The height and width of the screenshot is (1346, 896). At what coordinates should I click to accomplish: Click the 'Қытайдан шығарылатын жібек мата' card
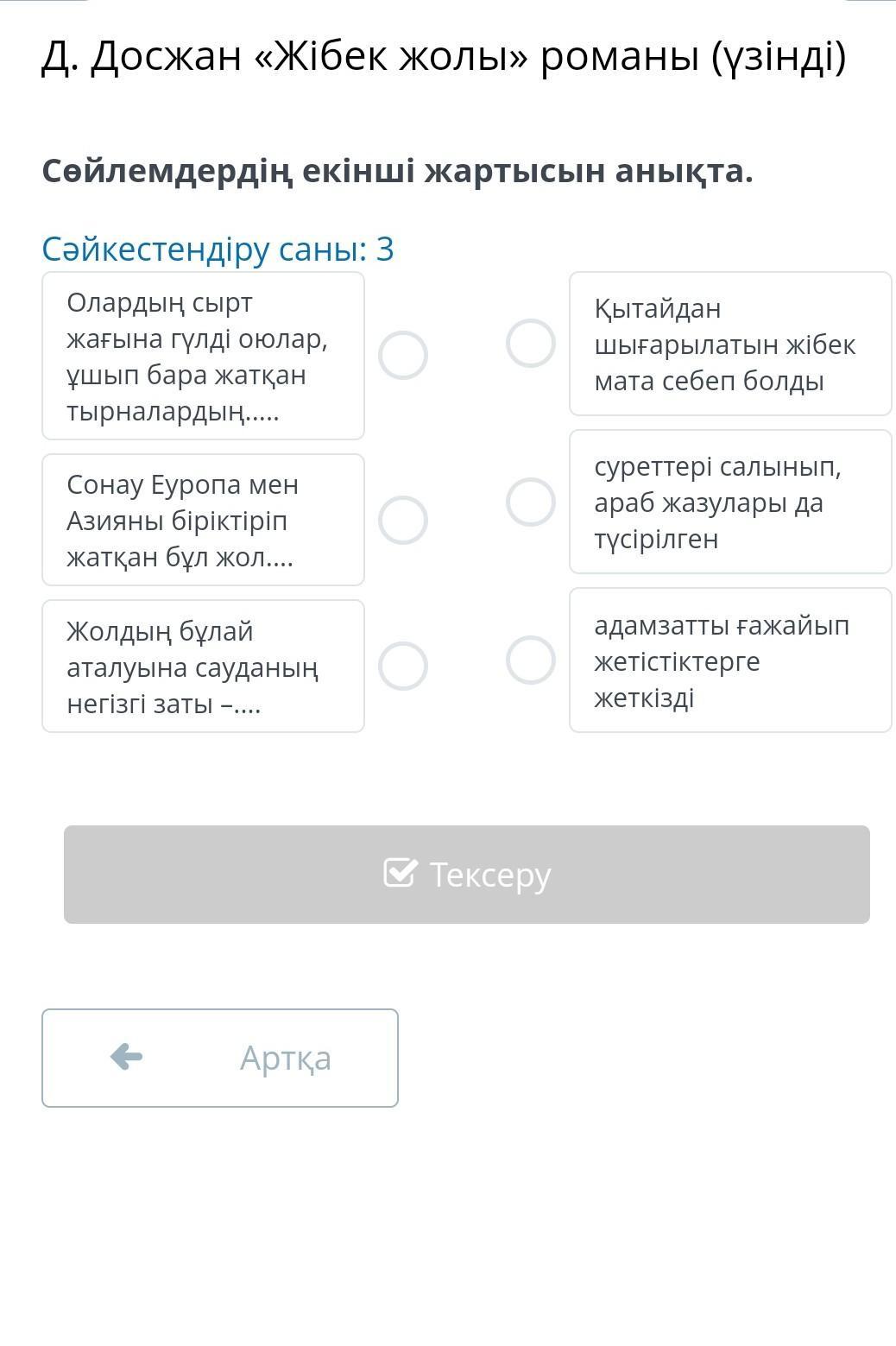click(730, 344)
